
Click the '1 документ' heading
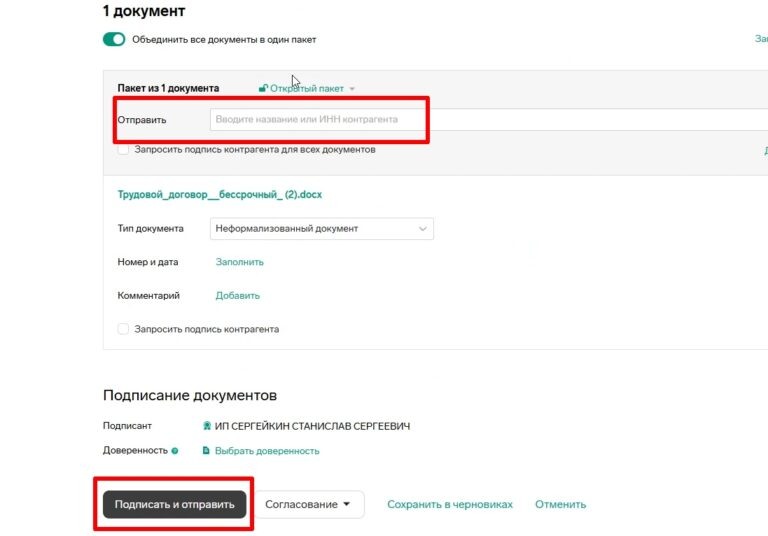click(144, 11)
